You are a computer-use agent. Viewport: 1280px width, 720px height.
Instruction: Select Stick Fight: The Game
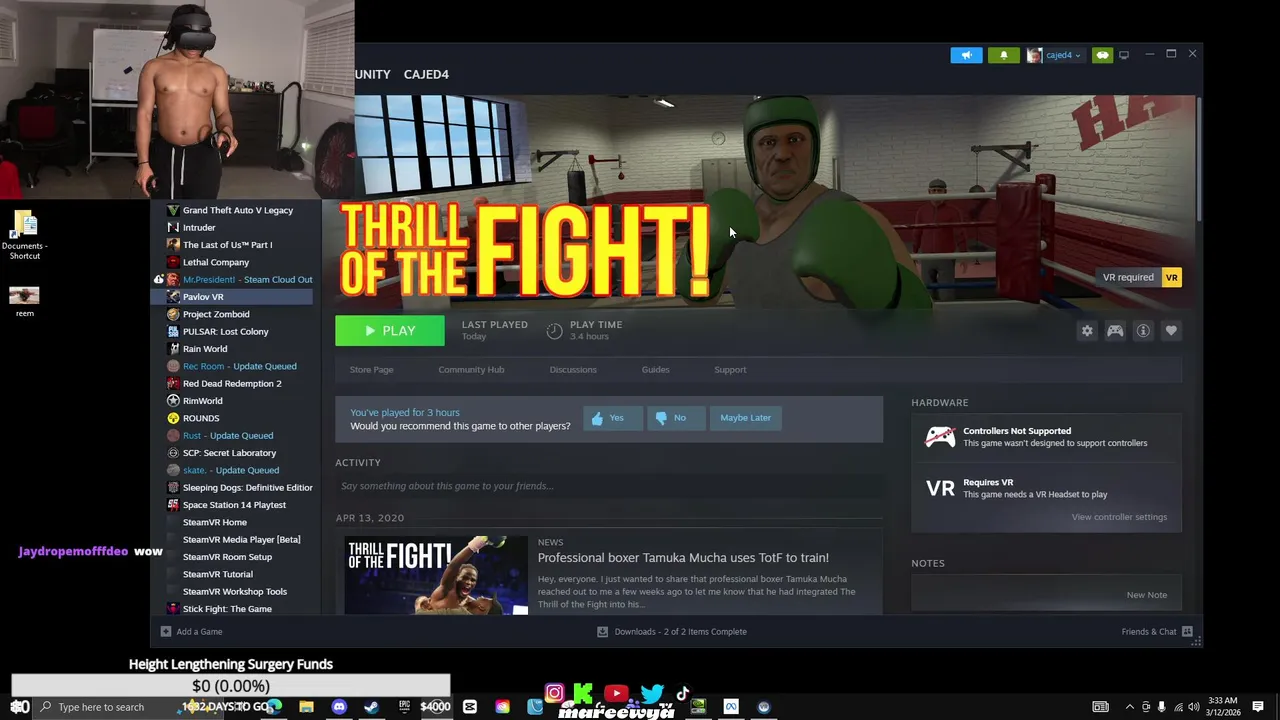pyautogui.click(x=227, y=609)
